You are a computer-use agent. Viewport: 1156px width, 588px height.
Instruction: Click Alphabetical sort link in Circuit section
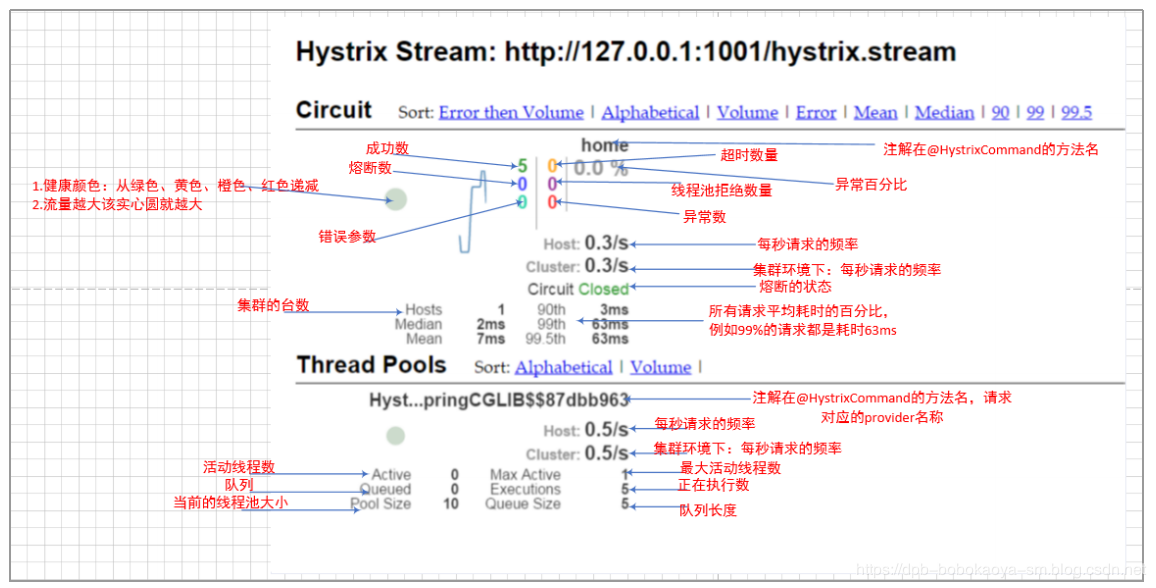pos(650,112)
